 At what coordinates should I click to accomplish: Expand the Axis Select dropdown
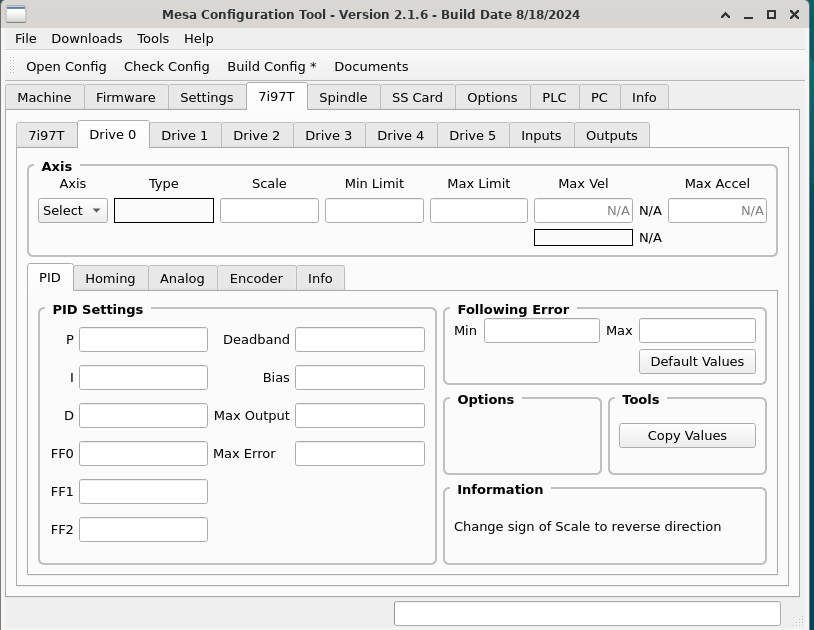(73, 211)
